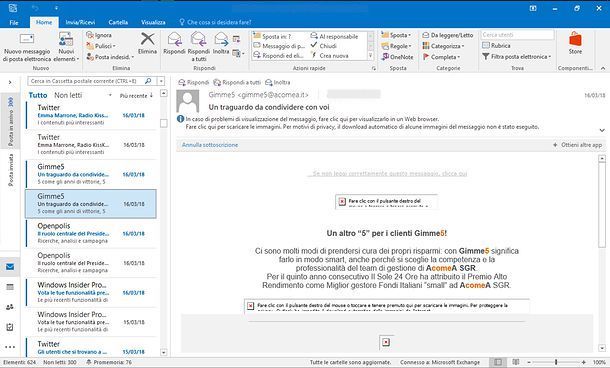This screenshot has height=368, width=610.
Task: Switch to the Home tab
Action: (44, 22)
